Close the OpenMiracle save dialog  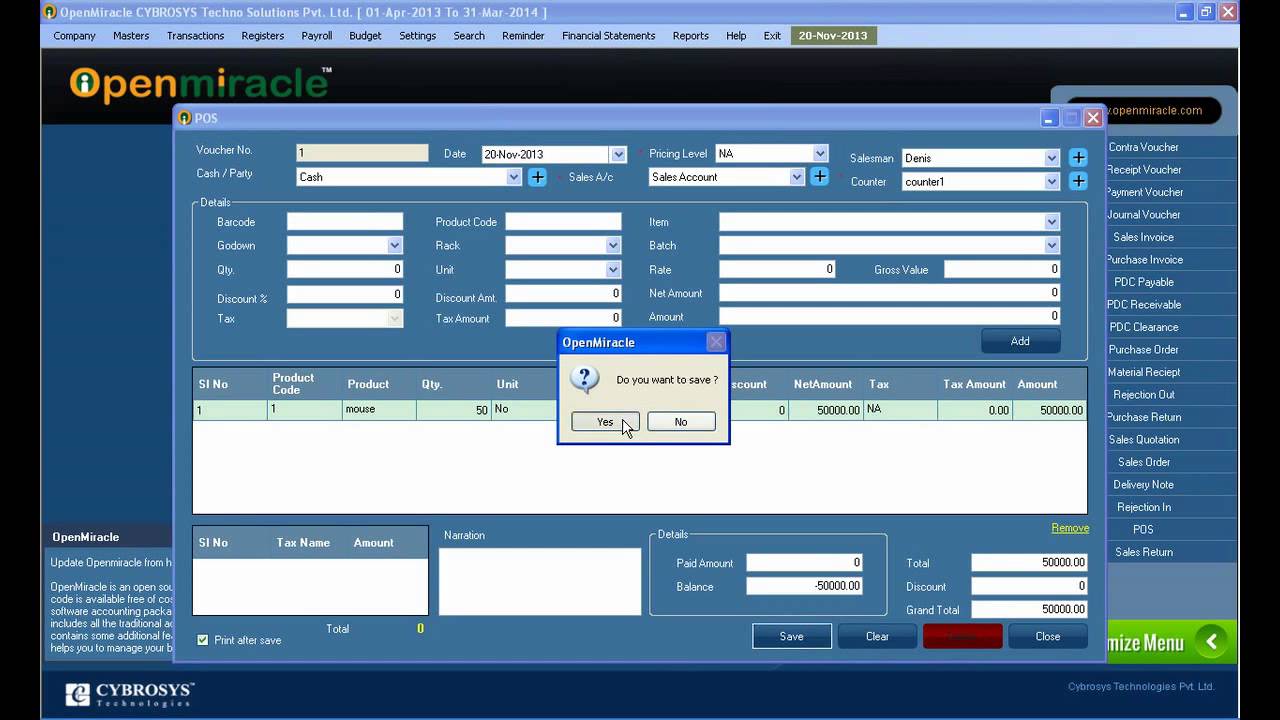point(716,342)
